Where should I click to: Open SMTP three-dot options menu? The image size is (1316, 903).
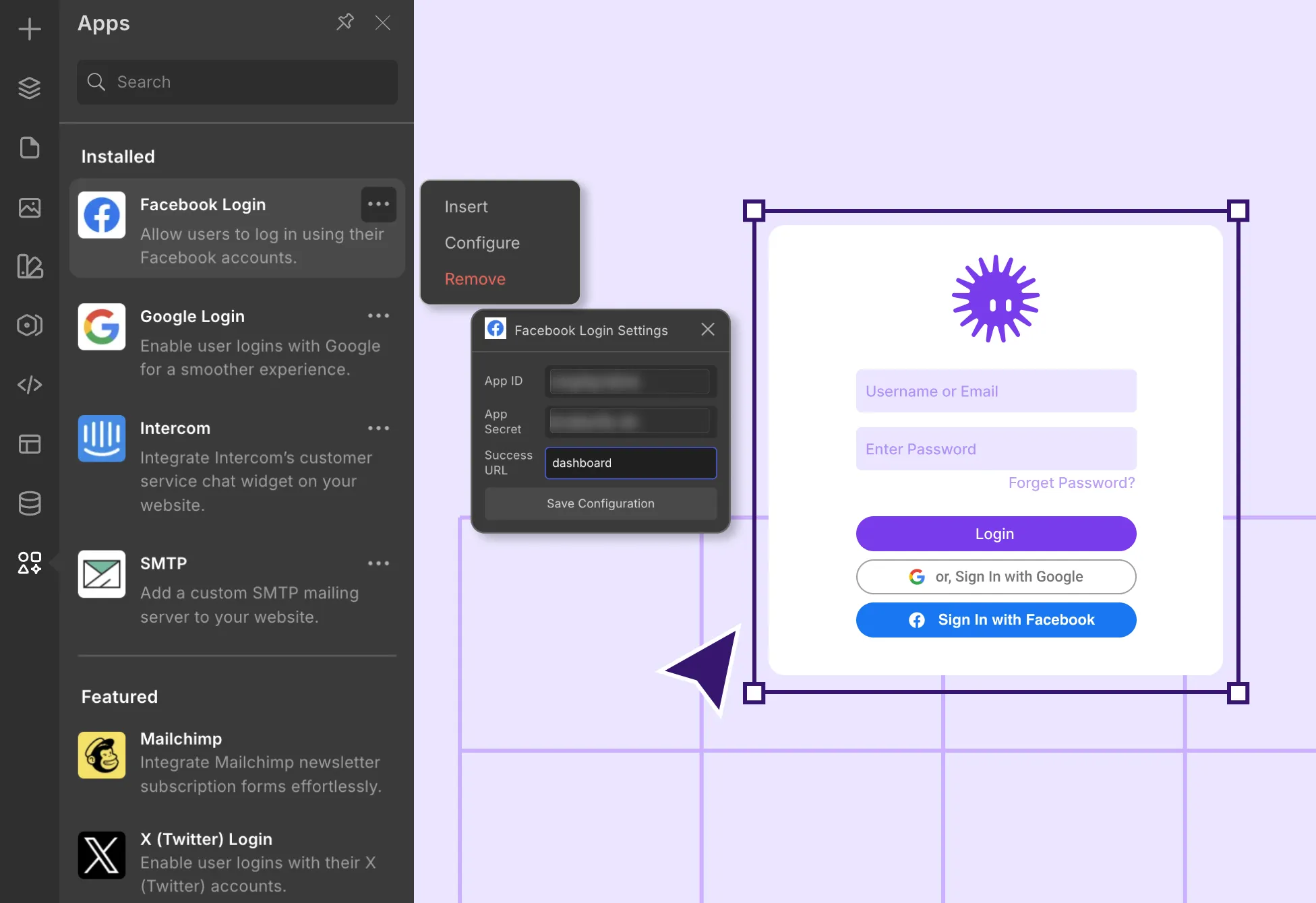click(x=378, y=563)
